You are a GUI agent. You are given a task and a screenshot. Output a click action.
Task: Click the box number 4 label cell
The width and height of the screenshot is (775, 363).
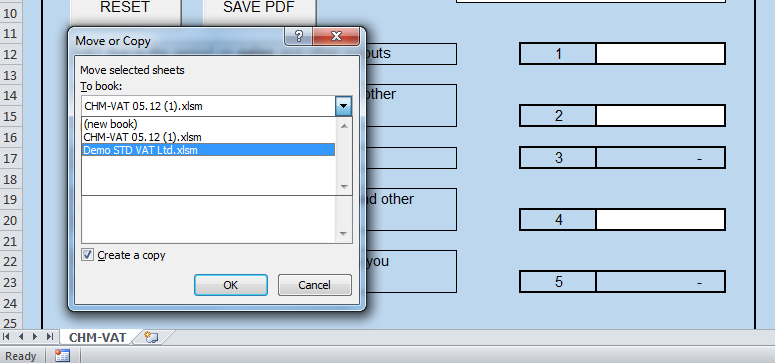[x=559, y=220]
